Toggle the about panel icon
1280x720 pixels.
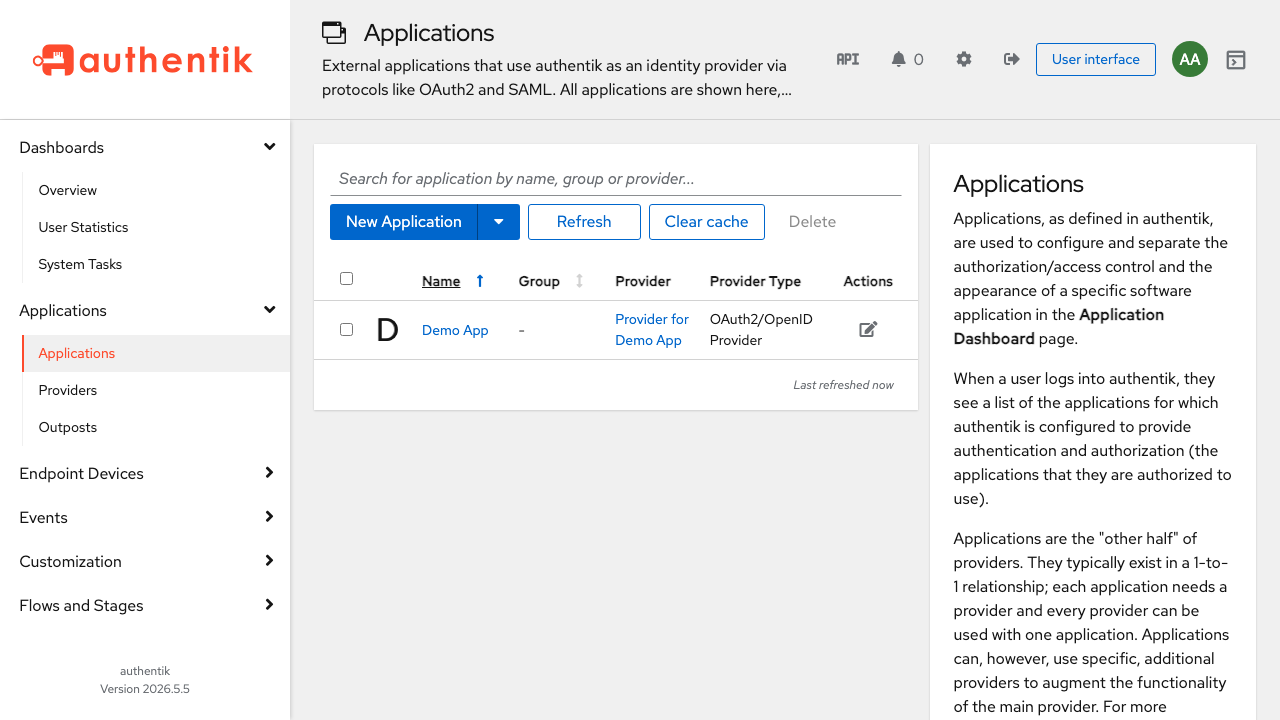[x=1236, y=60]
